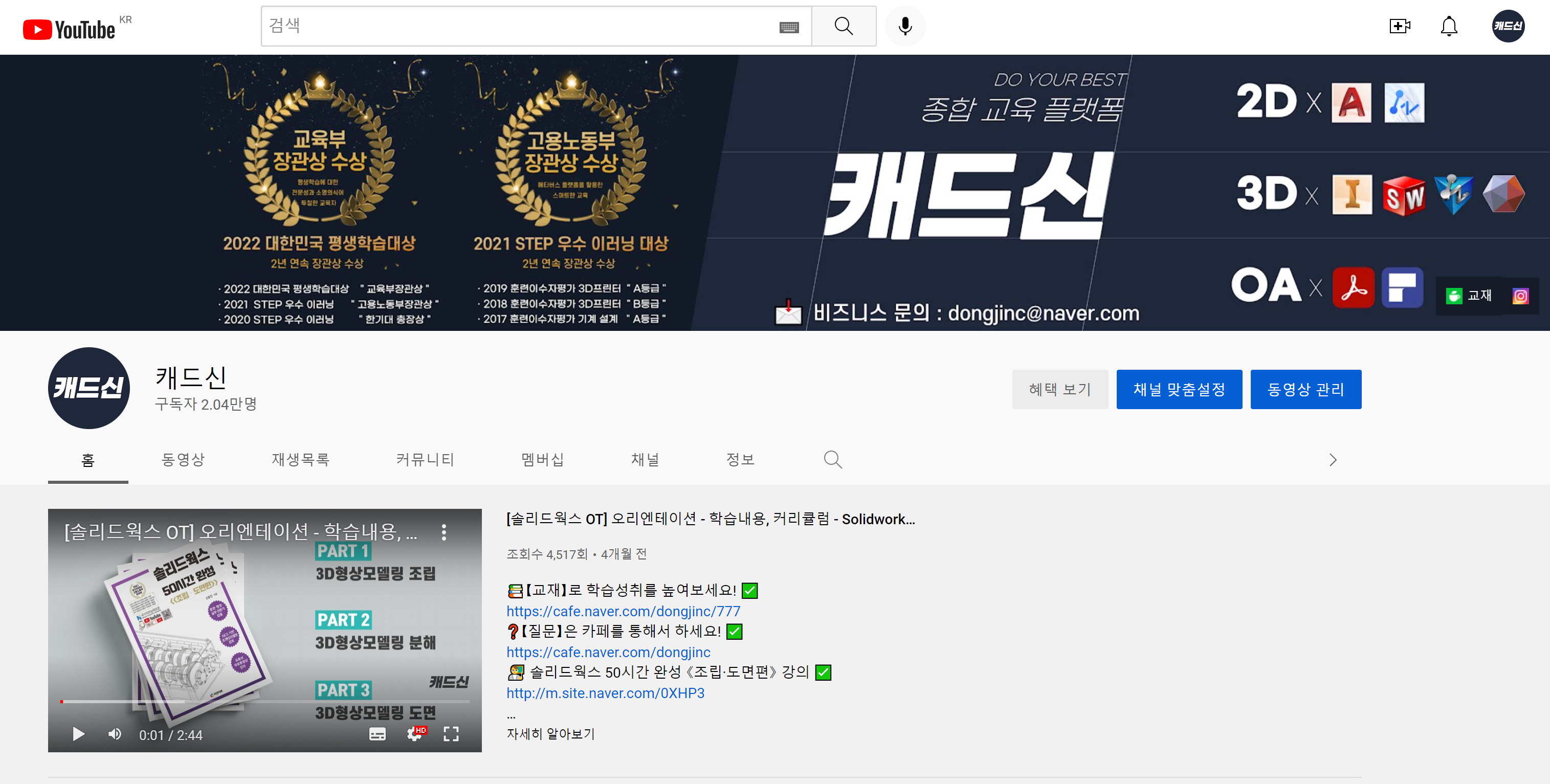Open the Instagram banner icon
This screenshot has height=784, width=1550.
click(x=1520, y=296)
